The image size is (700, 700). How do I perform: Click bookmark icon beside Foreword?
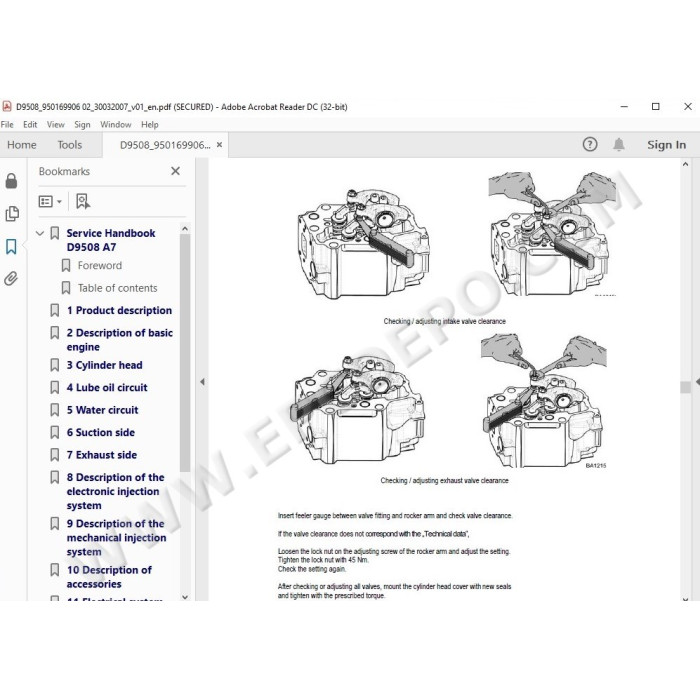pos(66,266)
